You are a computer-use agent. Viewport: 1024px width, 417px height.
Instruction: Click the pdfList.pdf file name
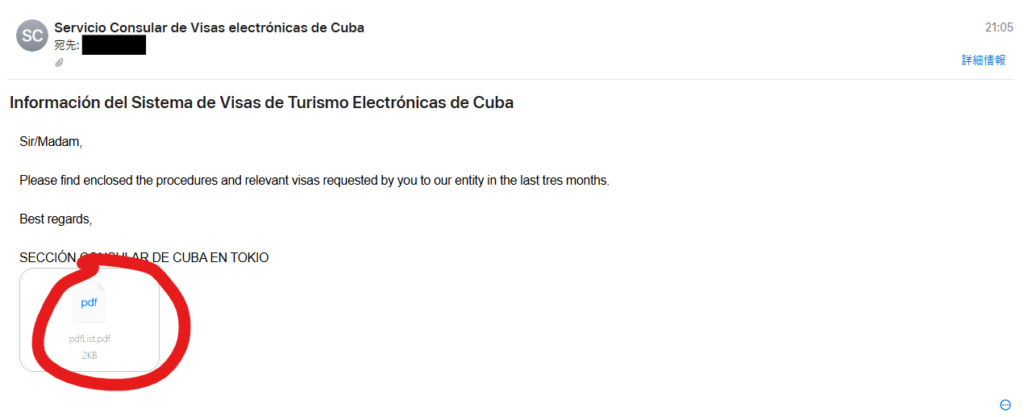(89, 339)
